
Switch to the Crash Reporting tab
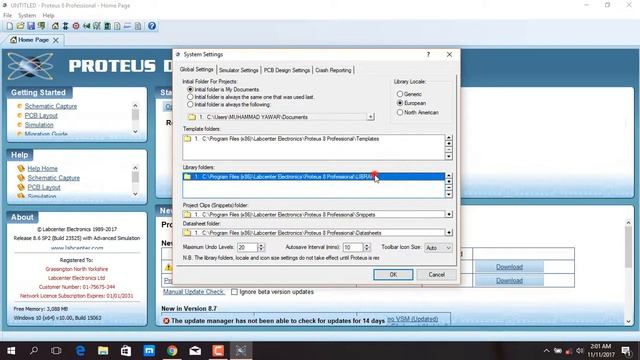(333, 70)
